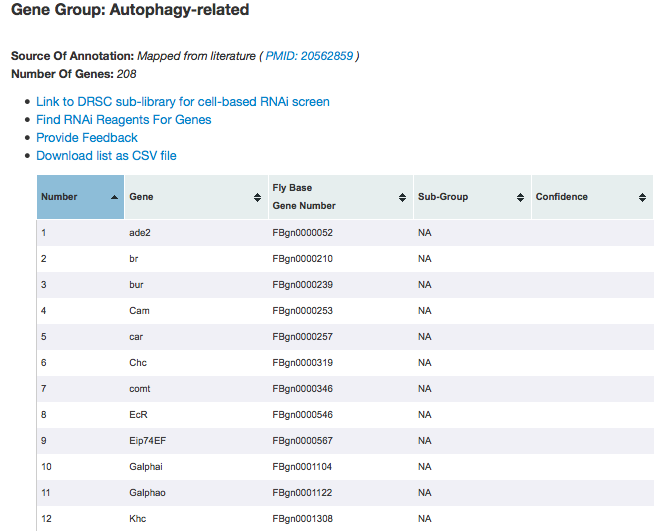Click Sub-Group NA value in ade2 row
Viewport: 659px width, 531px height.
point(424,233)
